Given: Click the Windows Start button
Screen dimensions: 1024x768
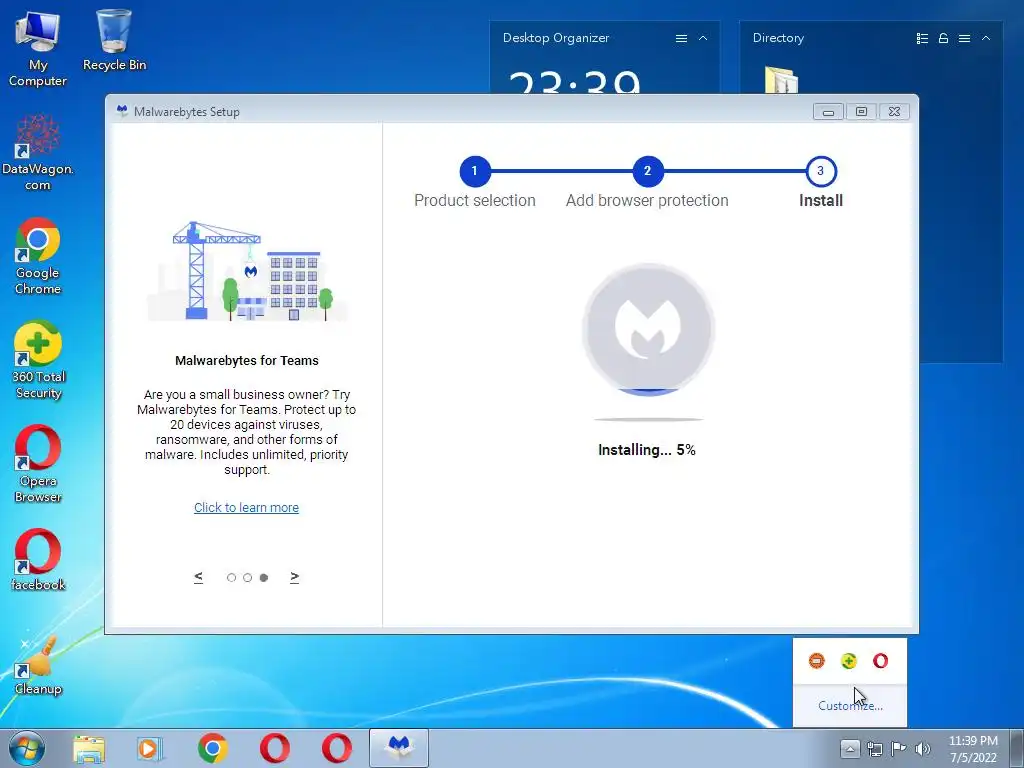Looking at the screenshot, I should coord(26,748).
